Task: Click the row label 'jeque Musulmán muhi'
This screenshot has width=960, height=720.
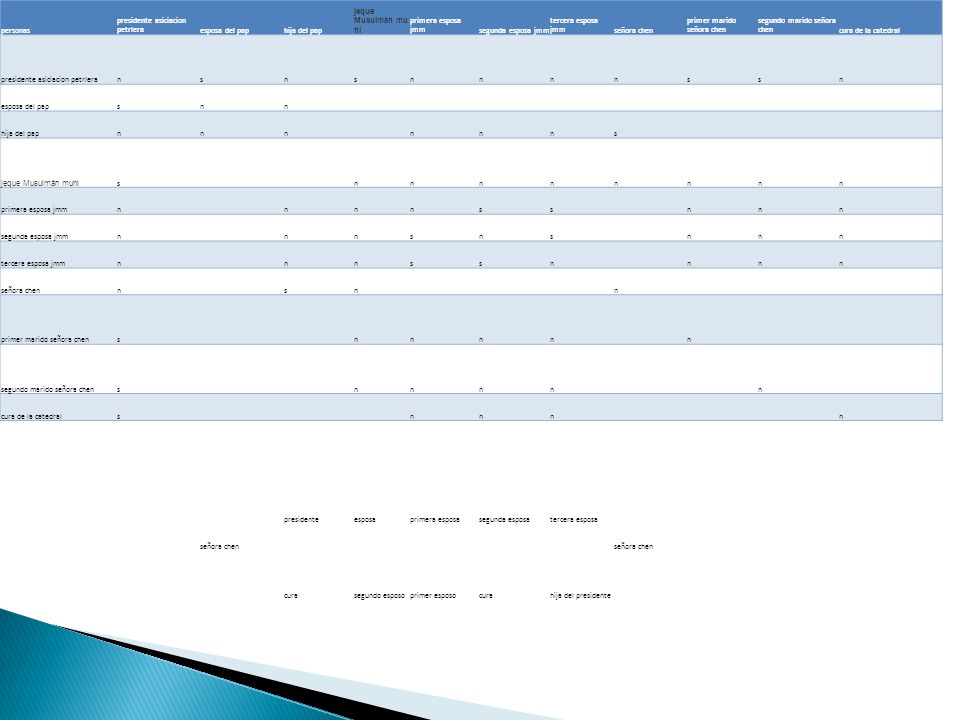Action: [x=40, y=182]
